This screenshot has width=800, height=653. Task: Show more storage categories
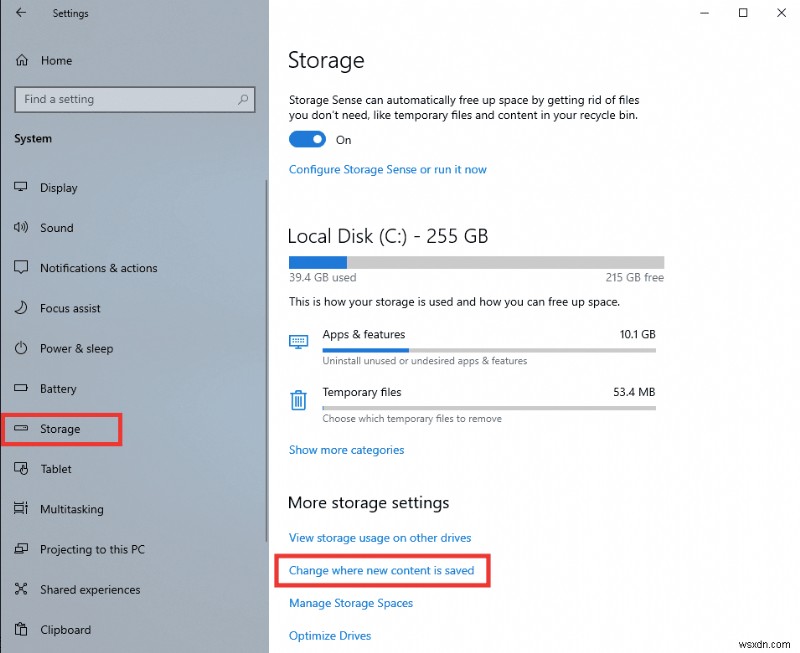coord(346,450)
